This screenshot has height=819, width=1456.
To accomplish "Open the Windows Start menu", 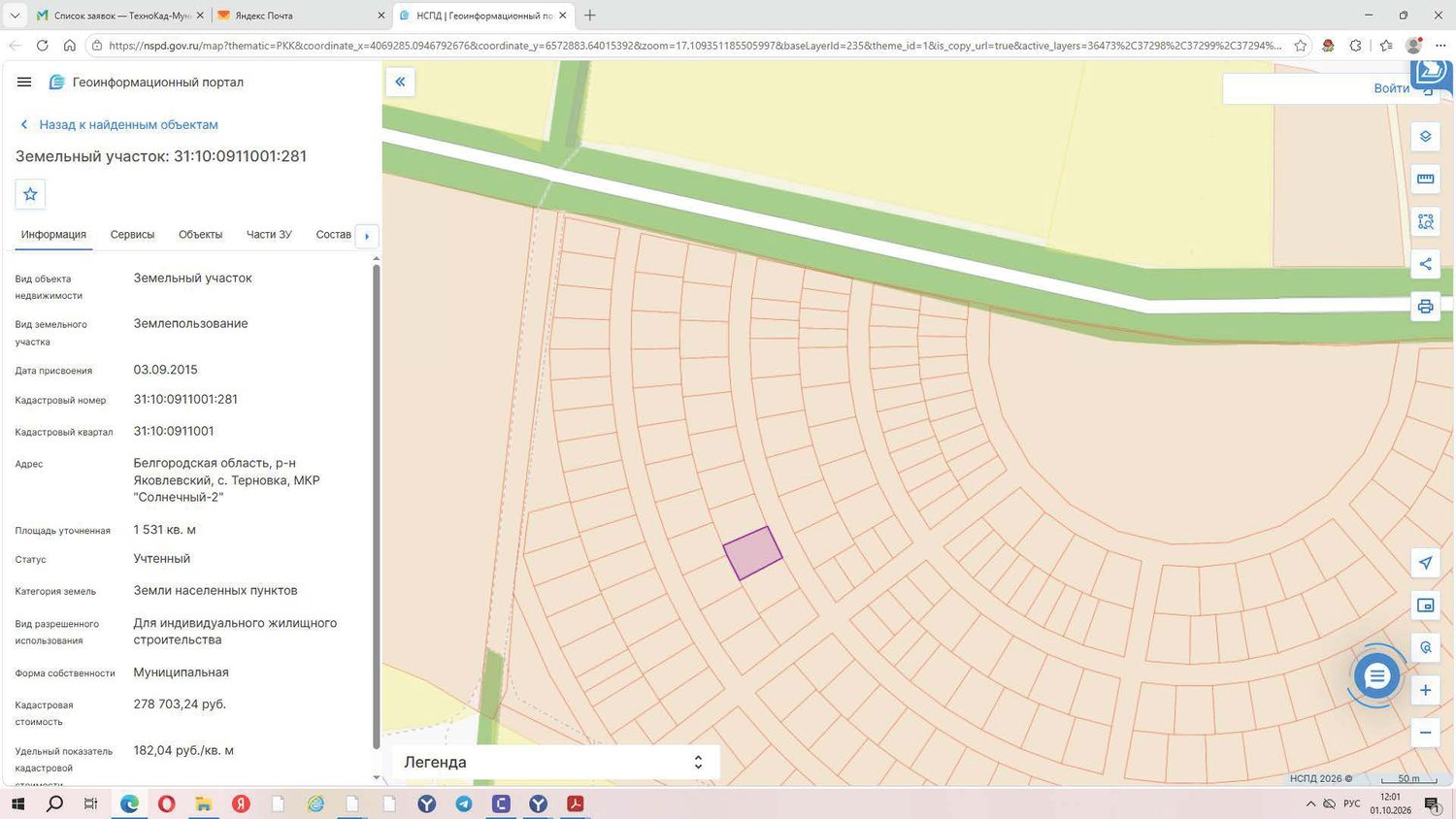I will (17, 803).
